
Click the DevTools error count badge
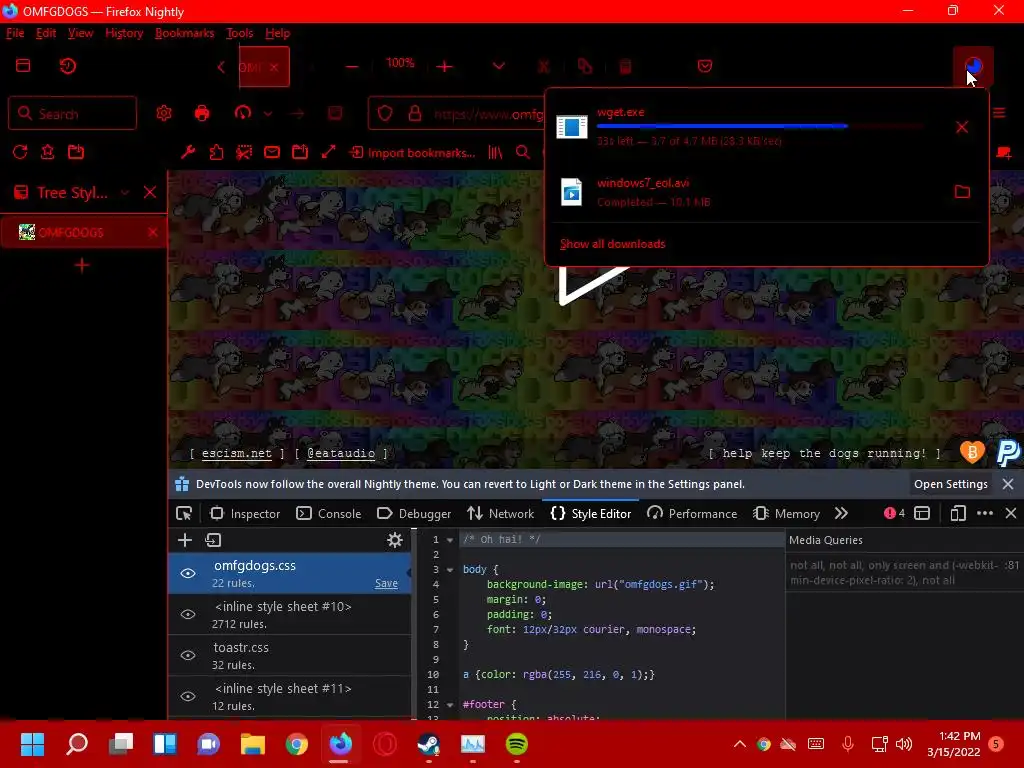tap(894, 513)
